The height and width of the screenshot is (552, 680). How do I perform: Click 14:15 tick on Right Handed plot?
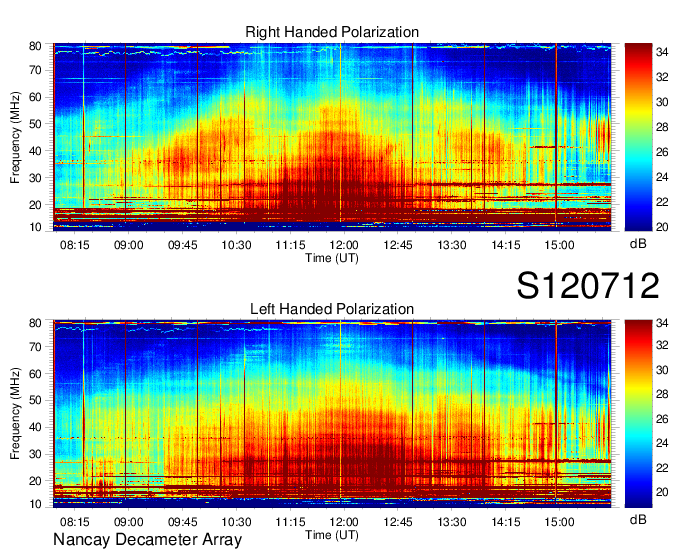click(506, 245)
